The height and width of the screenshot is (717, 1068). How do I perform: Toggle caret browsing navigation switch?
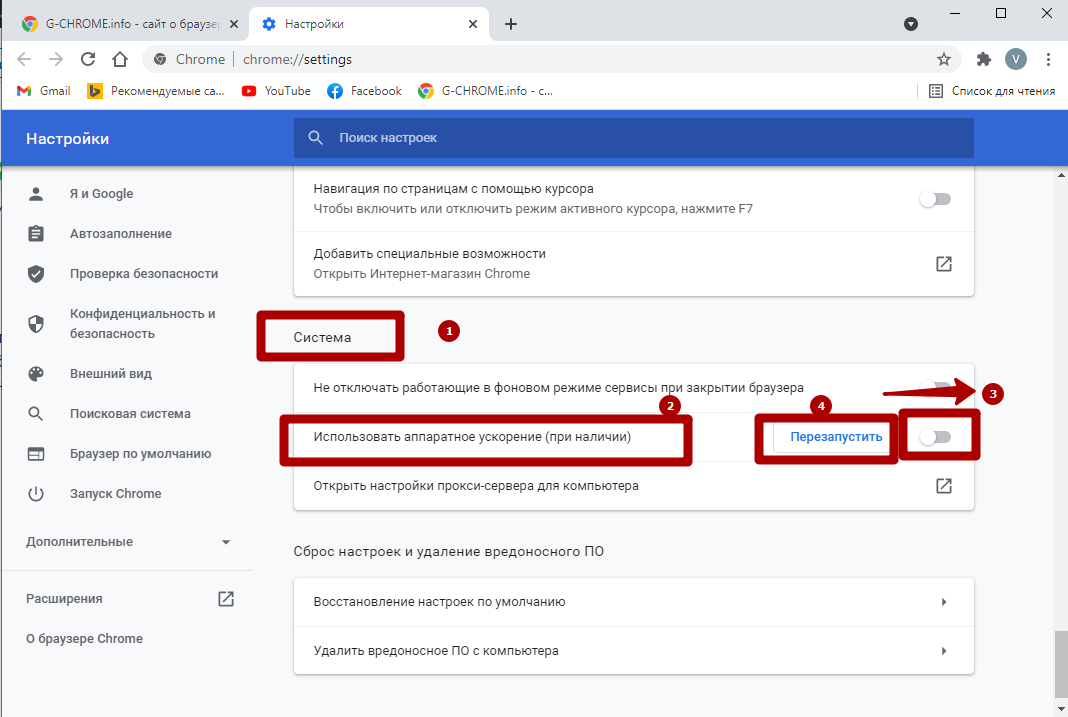click(935, 199)
